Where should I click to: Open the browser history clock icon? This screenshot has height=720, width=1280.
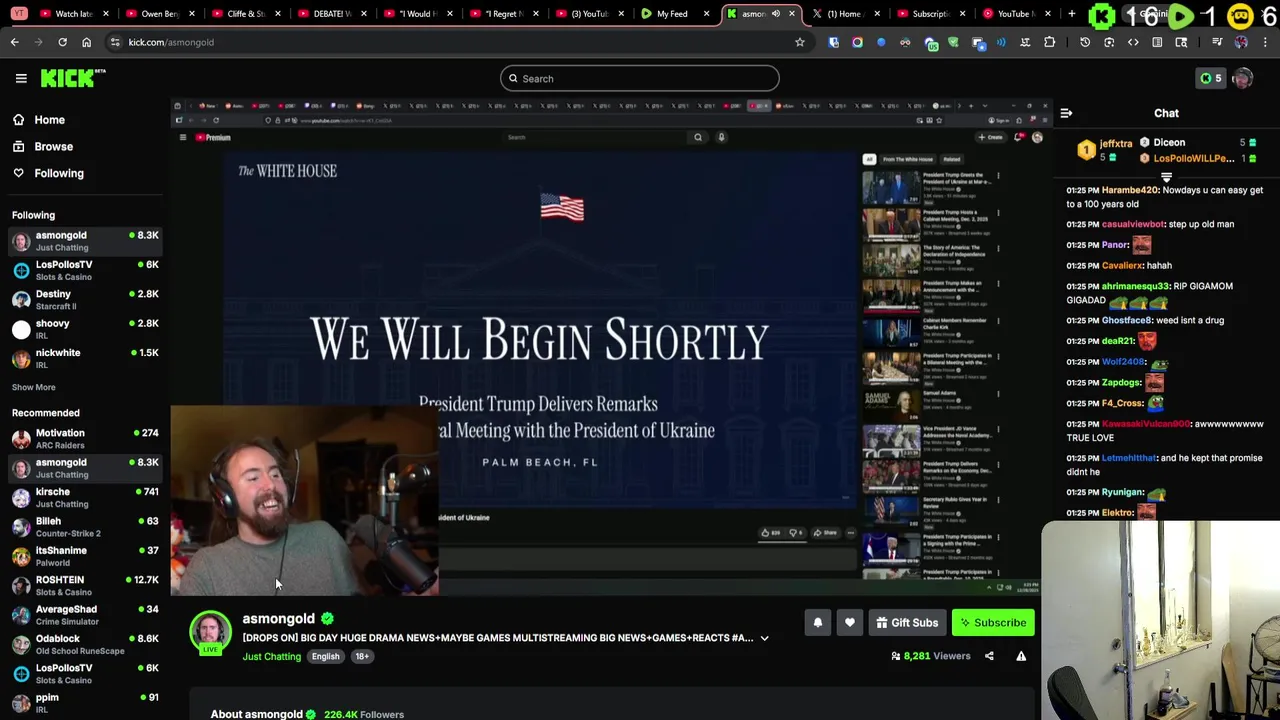[x=1085, y=42]
